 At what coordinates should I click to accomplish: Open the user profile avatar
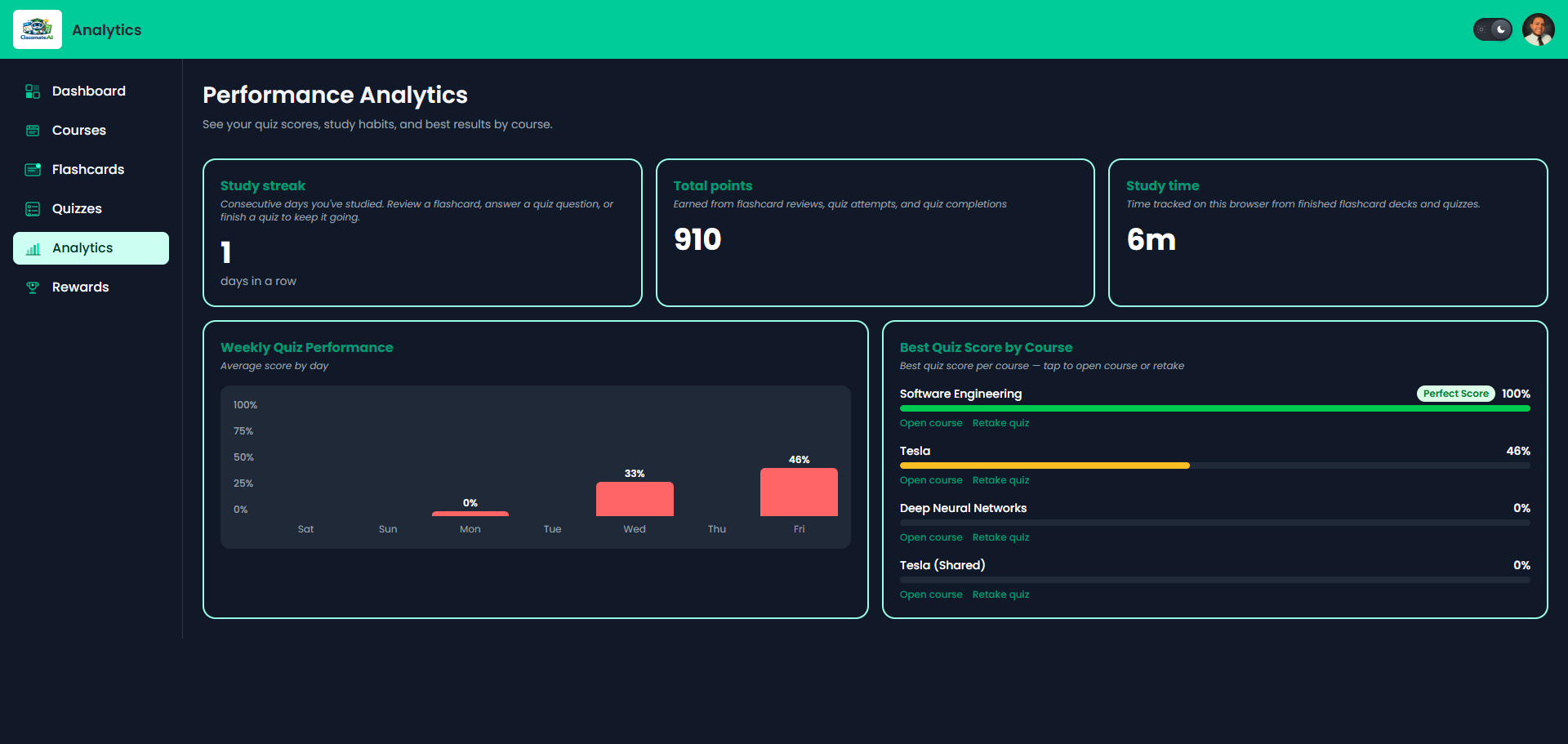pos(1539,29)
